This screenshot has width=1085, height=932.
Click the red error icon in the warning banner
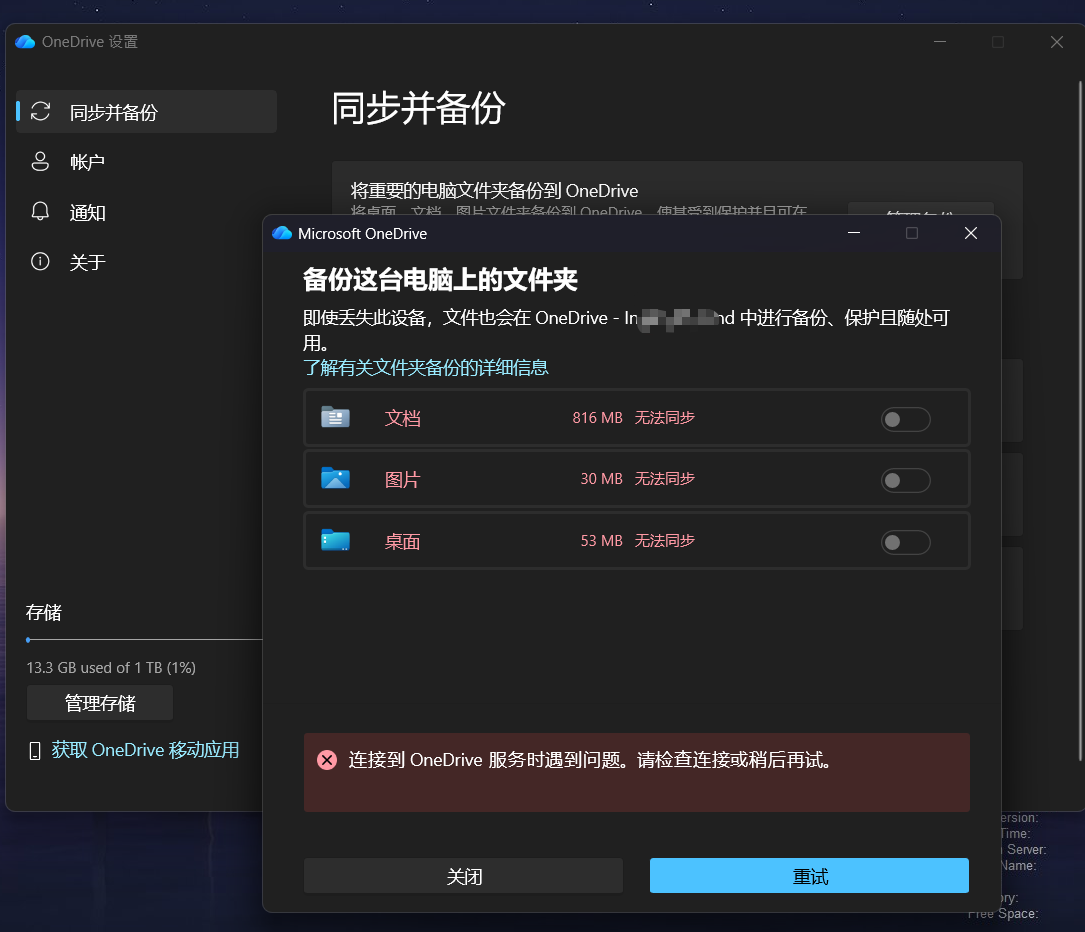(327, 760)
